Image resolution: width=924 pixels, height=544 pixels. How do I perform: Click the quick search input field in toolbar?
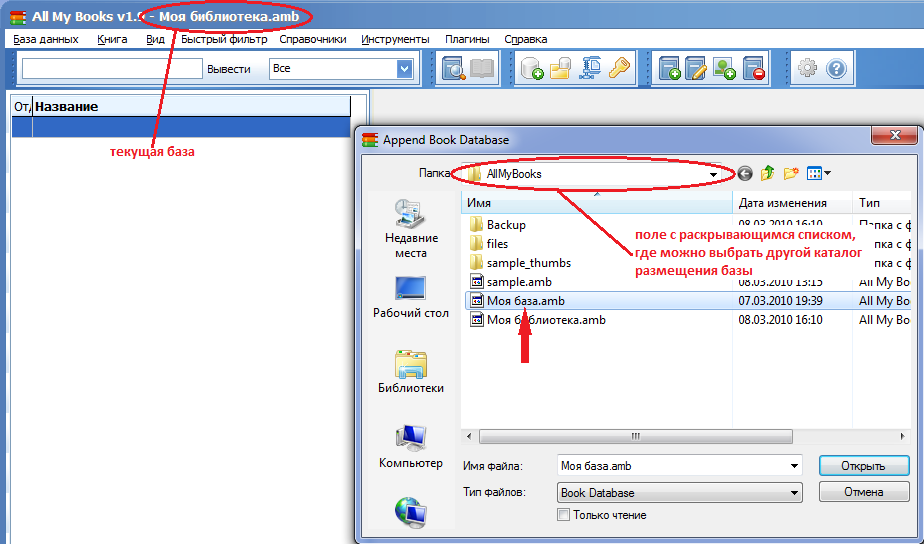(112, 69)
